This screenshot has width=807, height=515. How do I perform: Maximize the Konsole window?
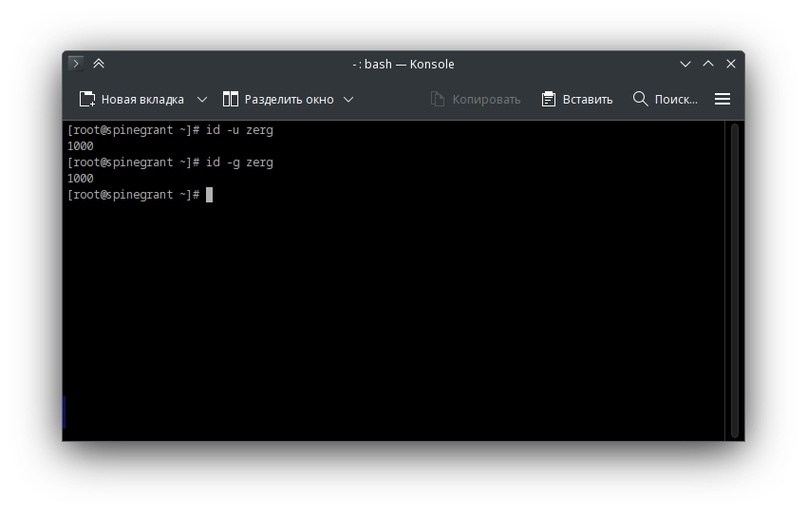[x=708, y=64]
